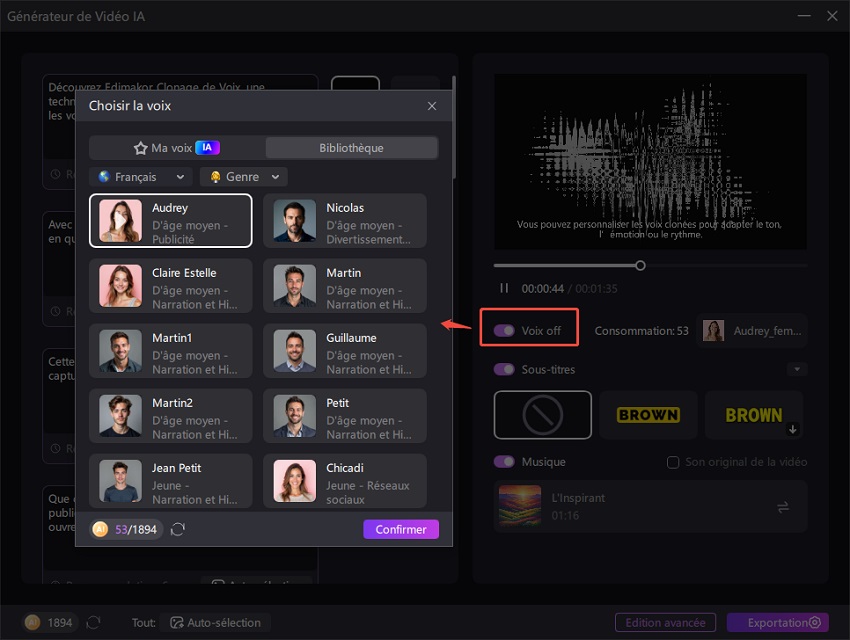Click the globe icon beside Français
850x640 pixels.
click(x=104, y=177)
